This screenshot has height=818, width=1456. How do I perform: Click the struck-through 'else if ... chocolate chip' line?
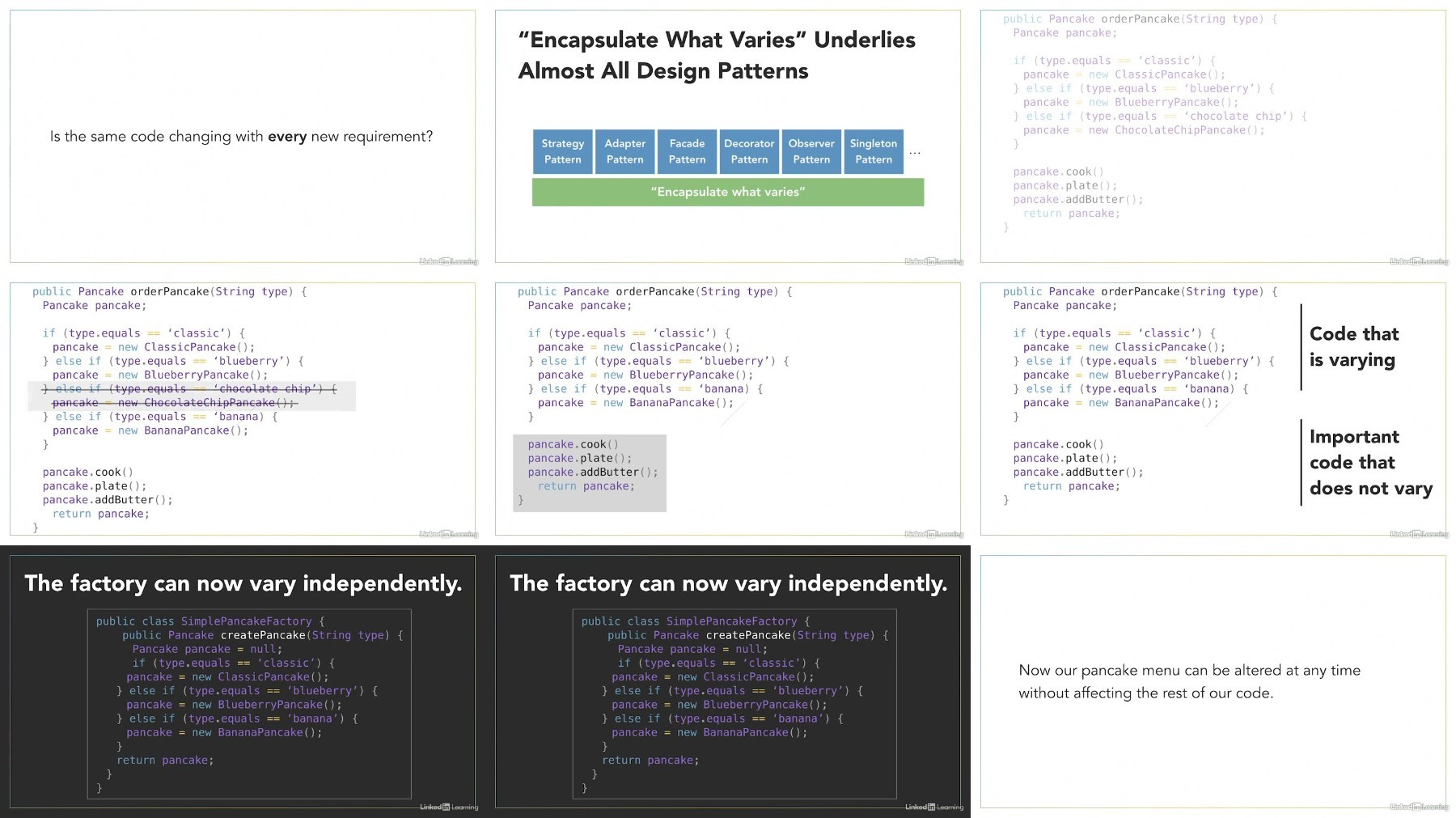(190, 389)
